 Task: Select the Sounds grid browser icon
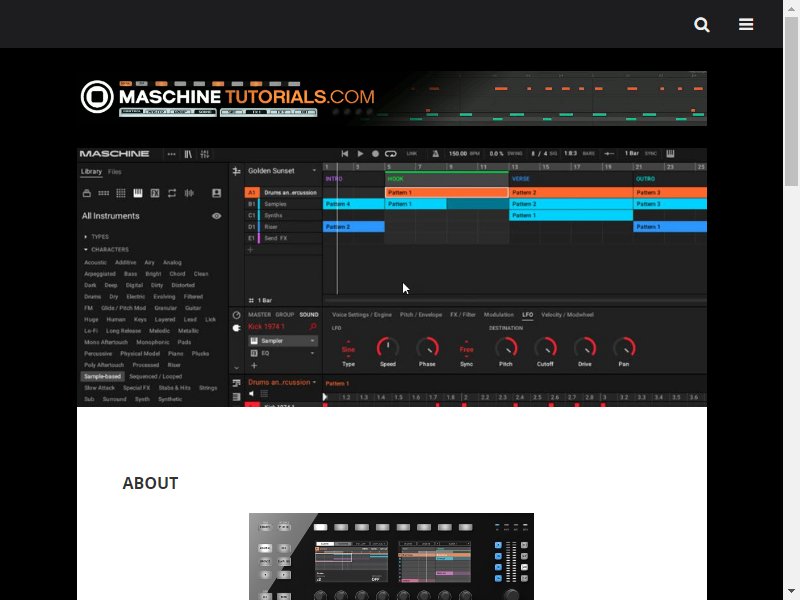[121, 193]
